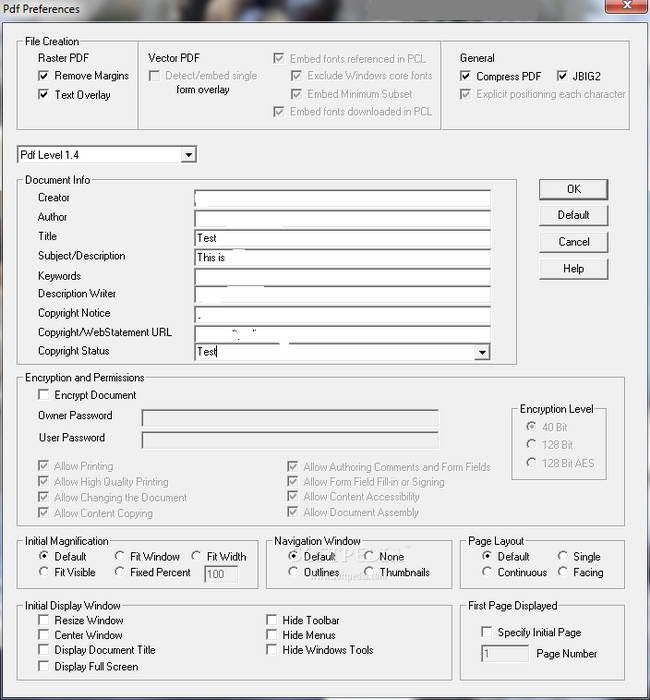Select None navigation window radio
This screenshot has width=650, height=700.
369,556
